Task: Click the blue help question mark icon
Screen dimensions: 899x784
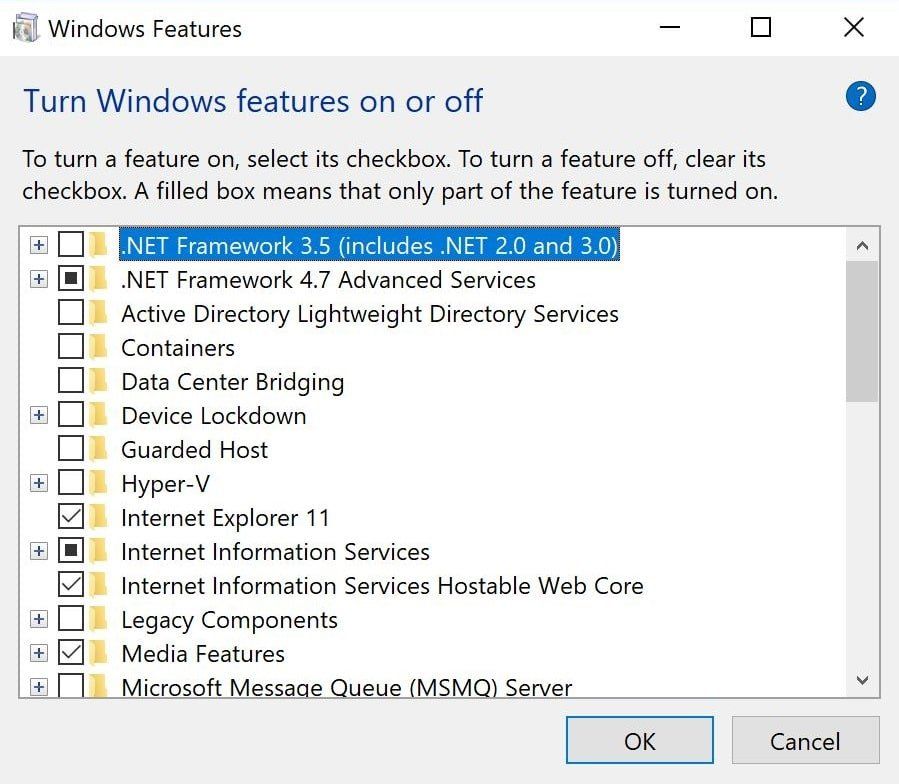Action: [860, 97]
